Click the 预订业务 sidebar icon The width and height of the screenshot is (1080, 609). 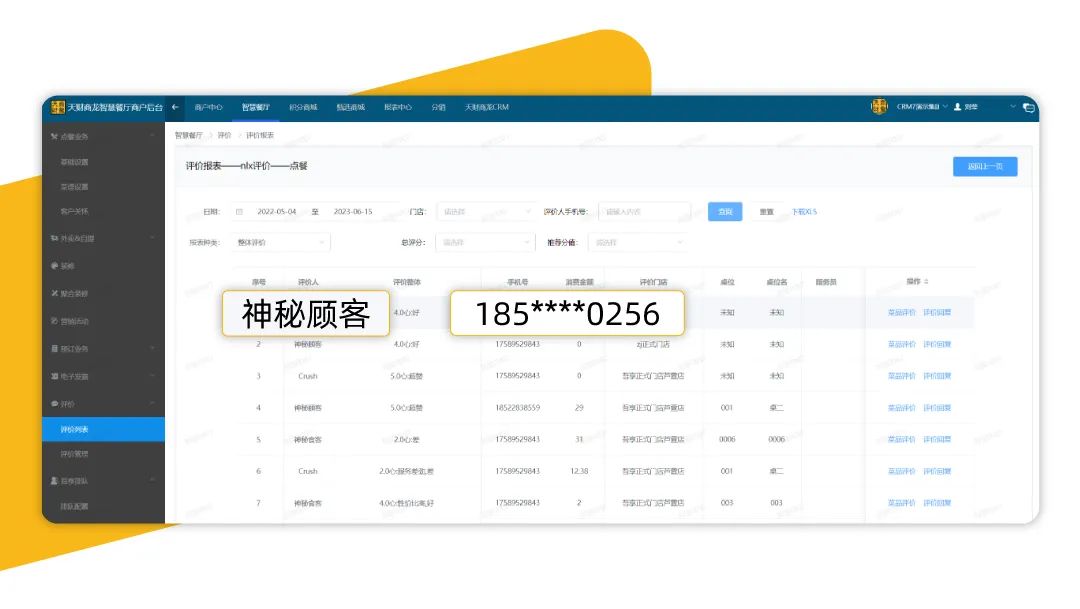click(54, 349)
